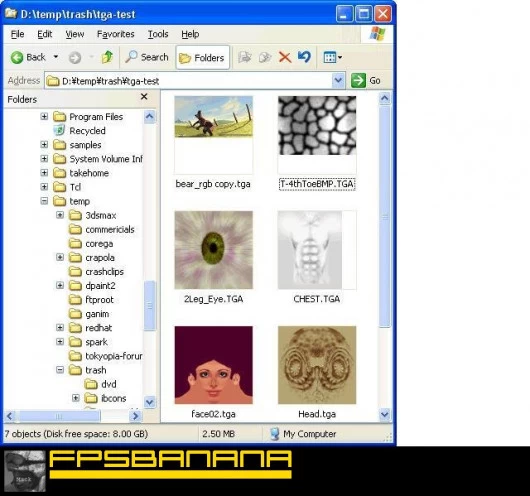Viewport: 530px width, 496px height.
Task: Click the Windows flag logo
Action: [x=377, y=34]
